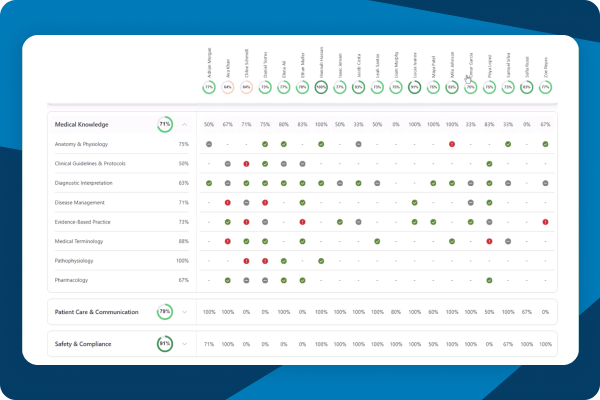
Task: Select the Medical Terminology row label
Action: pyautogui.click(x=78, y=242)
